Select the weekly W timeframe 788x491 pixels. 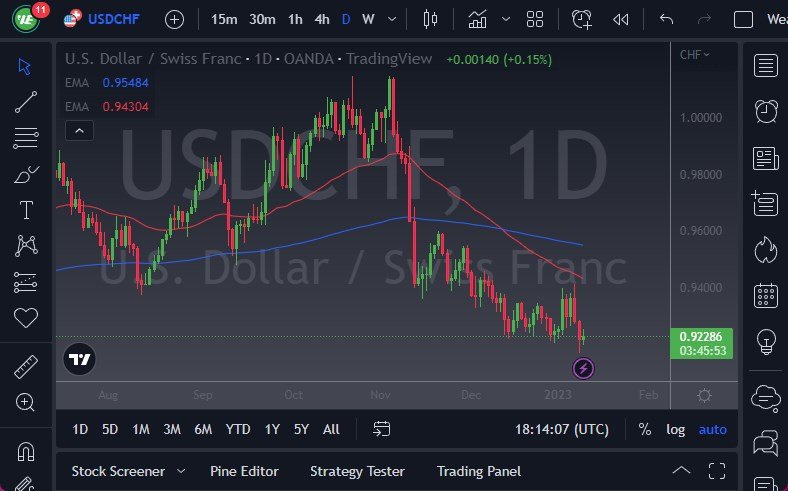(368, 20)
